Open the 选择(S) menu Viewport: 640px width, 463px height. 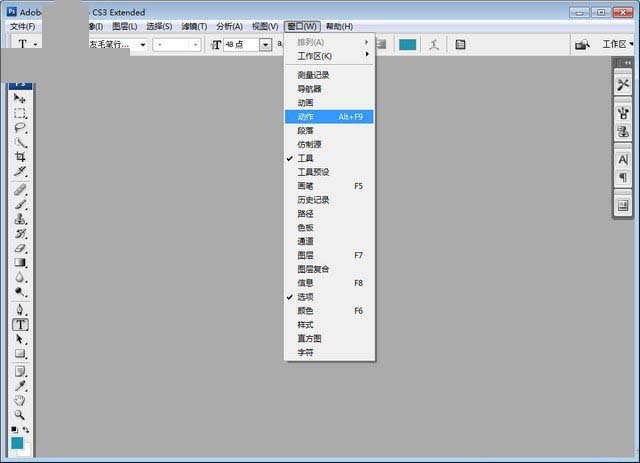point(159,27)
